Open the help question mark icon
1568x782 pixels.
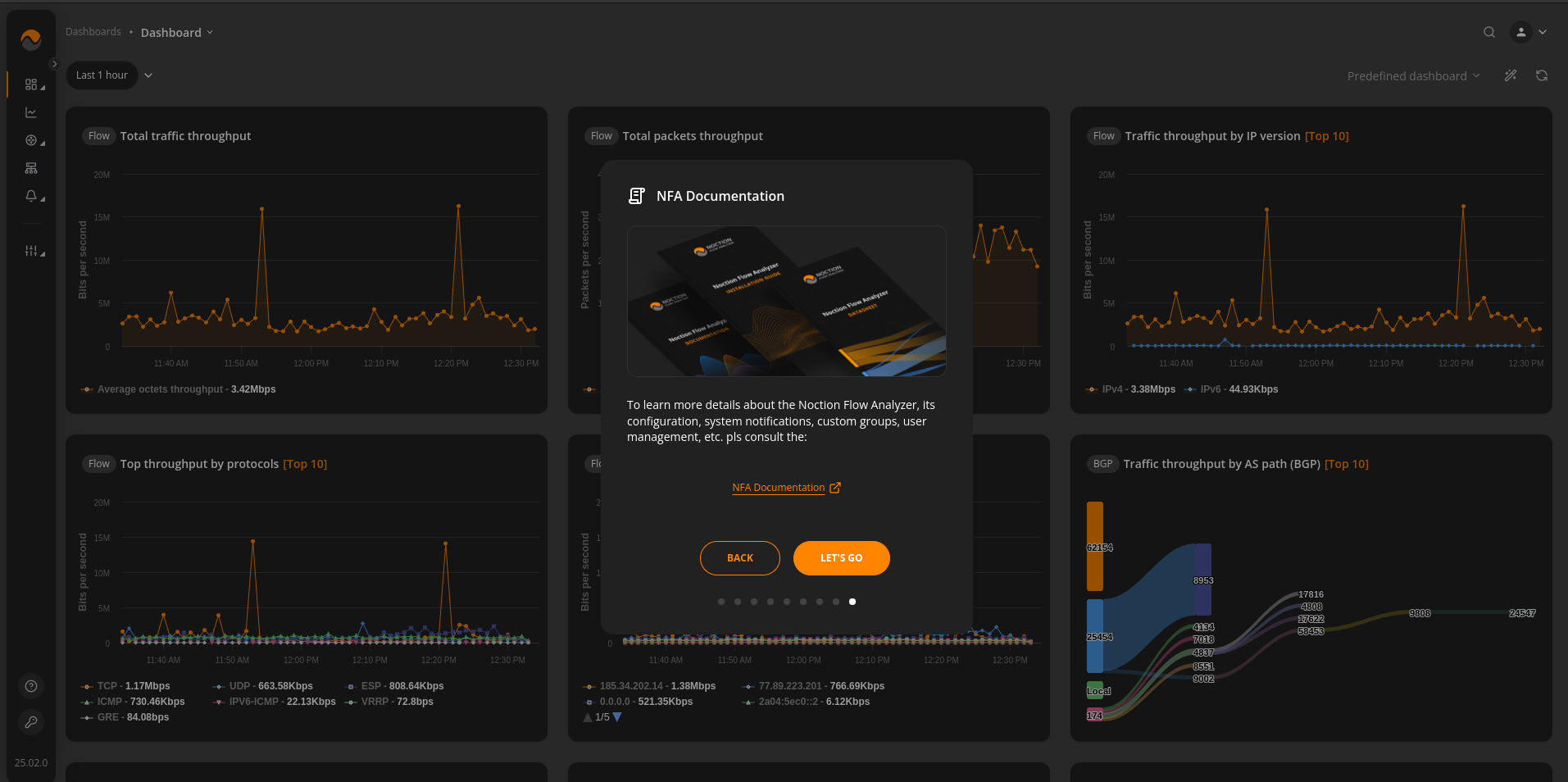pyautogui.click(x=31, y=686)
